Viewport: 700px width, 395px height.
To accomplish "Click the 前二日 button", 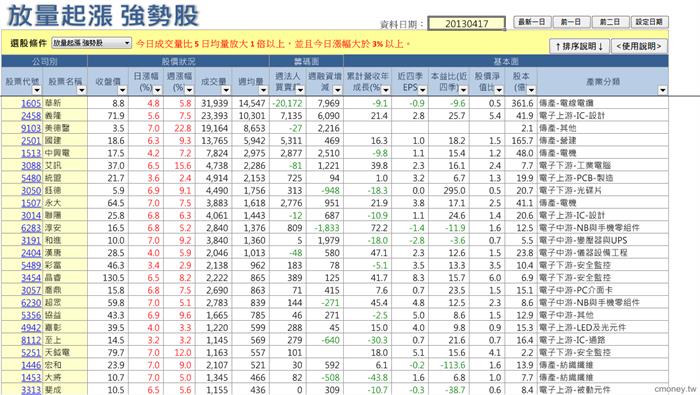I will pos(610,22).
